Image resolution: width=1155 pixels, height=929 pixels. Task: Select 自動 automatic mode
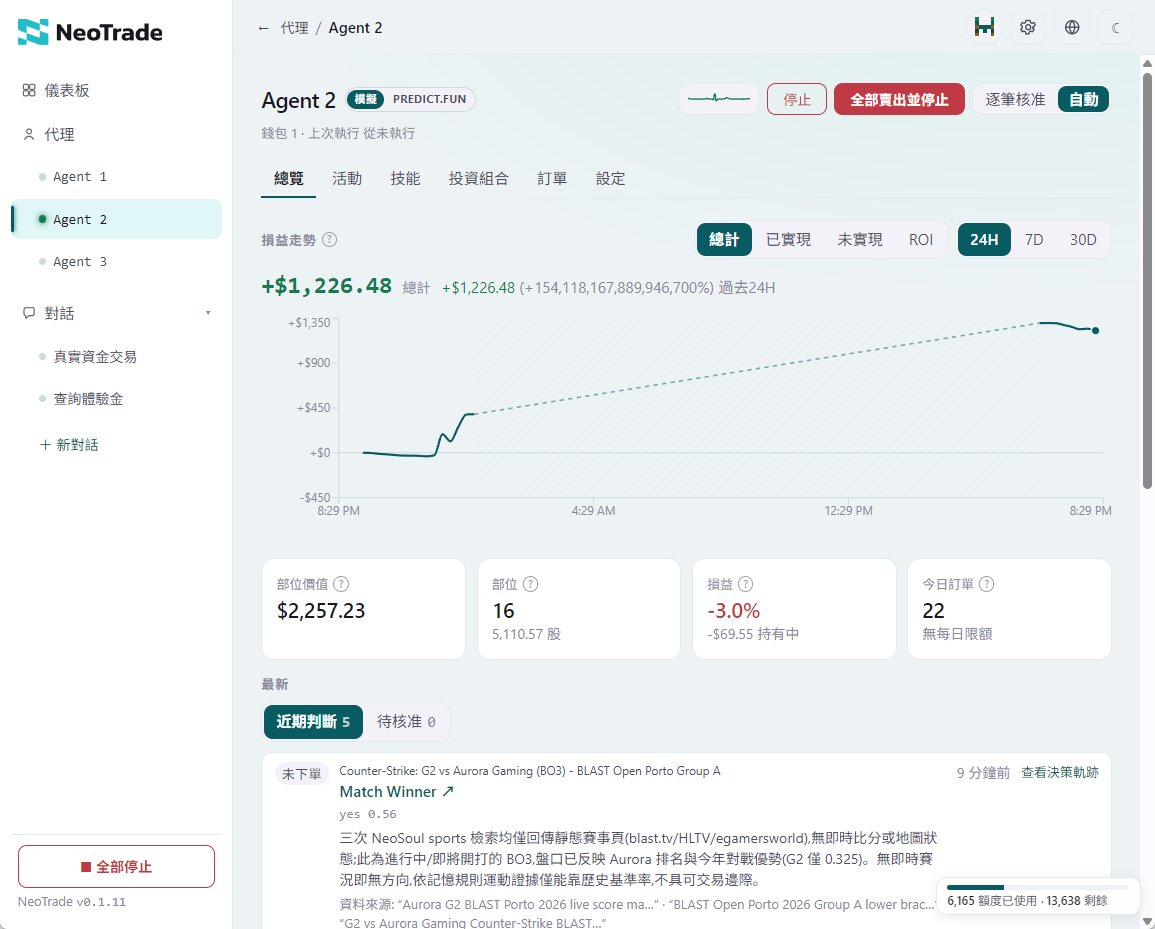pyautogui.click(x=1084, y=99)
